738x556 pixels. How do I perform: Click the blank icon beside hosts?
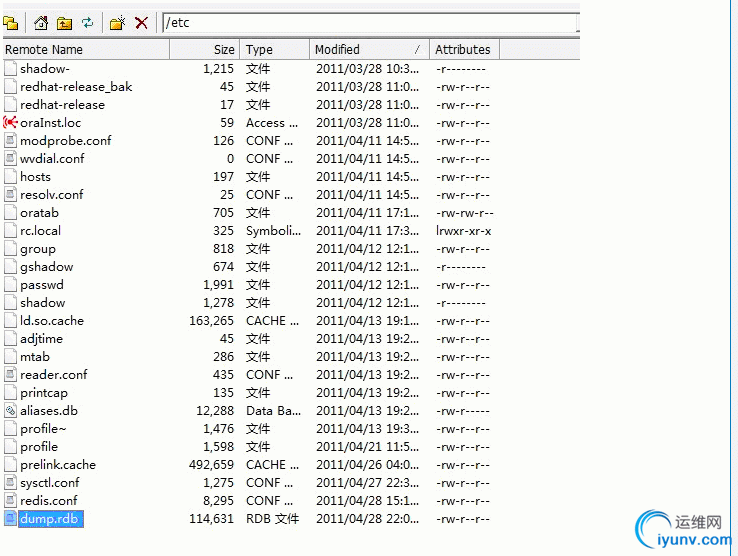click(x=10, y=177)
